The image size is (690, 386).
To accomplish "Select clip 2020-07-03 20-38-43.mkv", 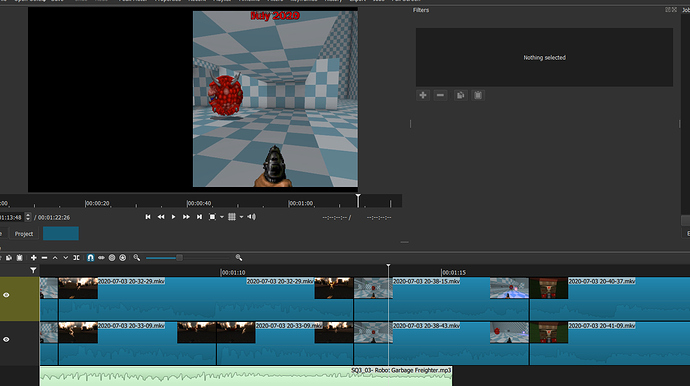I will tap(440, 343).
